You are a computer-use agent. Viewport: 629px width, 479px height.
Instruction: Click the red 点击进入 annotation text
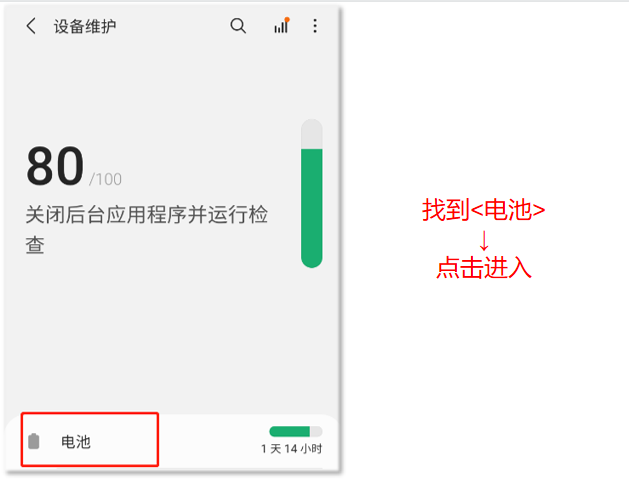click(484, 268)
